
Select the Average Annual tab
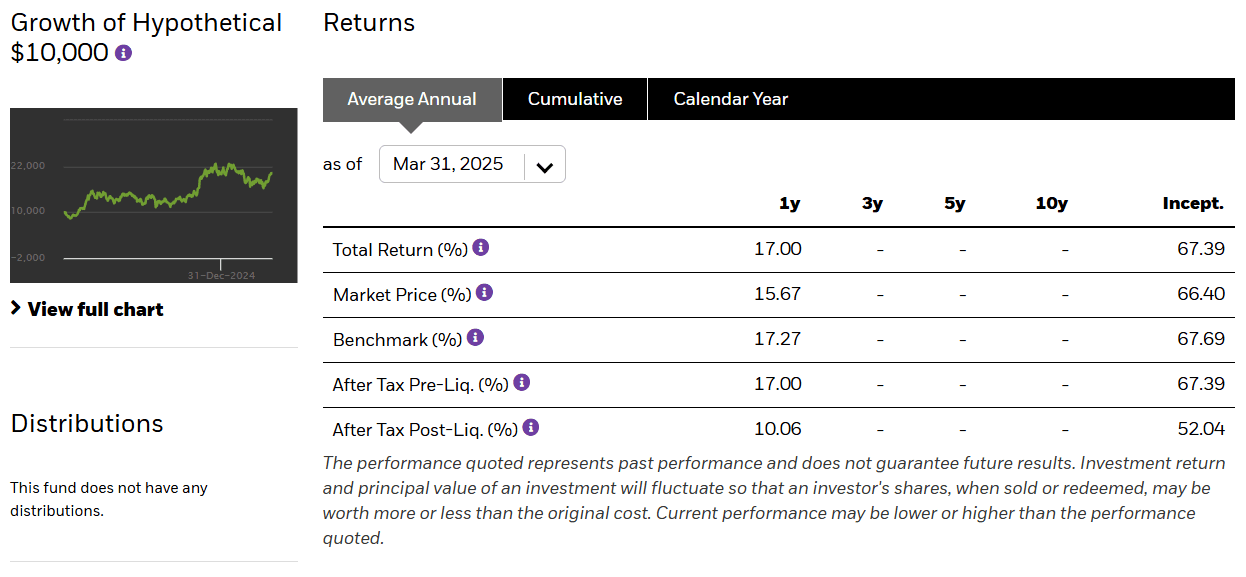pos(411,99)
